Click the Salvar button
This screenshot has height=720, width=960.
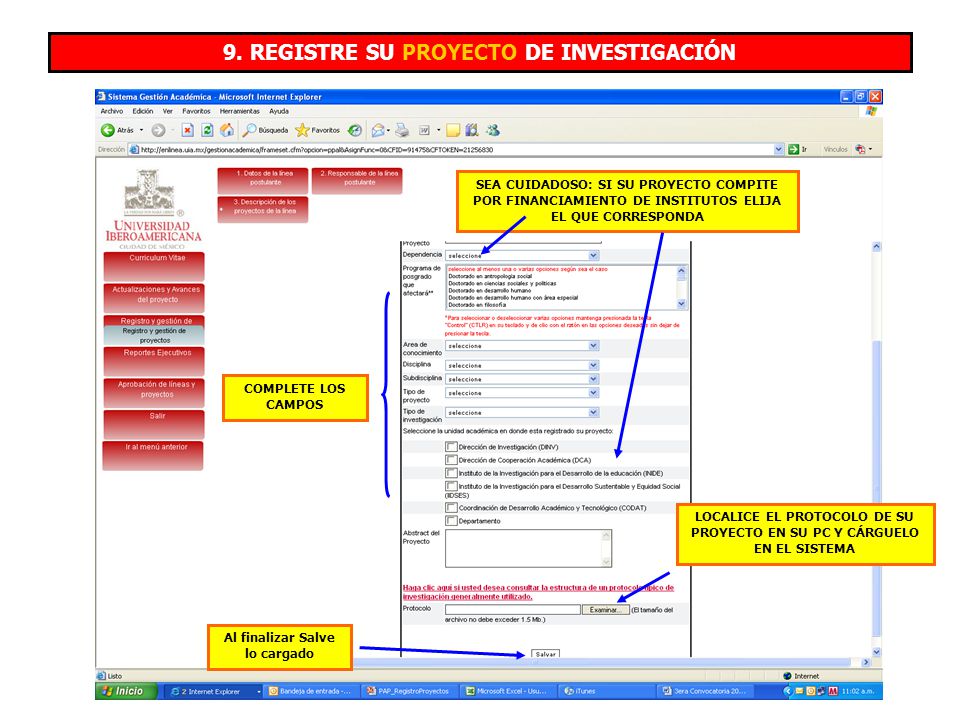(546, 654)
